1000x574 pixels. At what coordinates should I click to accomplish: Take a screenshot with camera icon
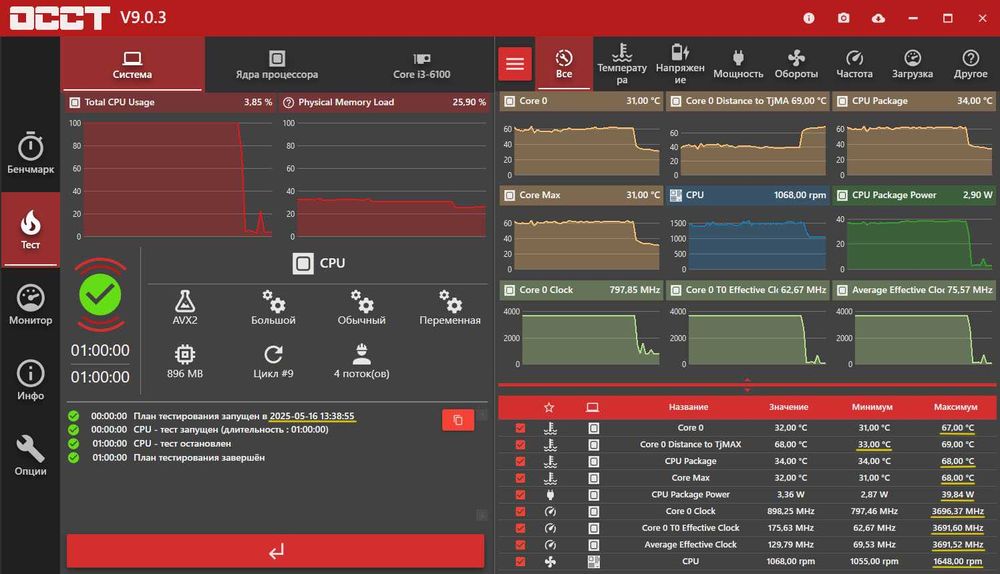pos(843,18)
